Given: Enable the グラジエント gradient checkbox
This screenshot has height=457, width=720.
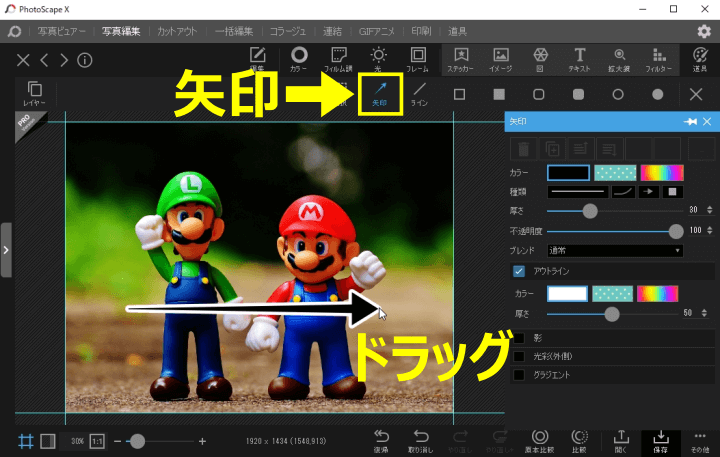Looking at the screenshot, I should coord(519,375).
